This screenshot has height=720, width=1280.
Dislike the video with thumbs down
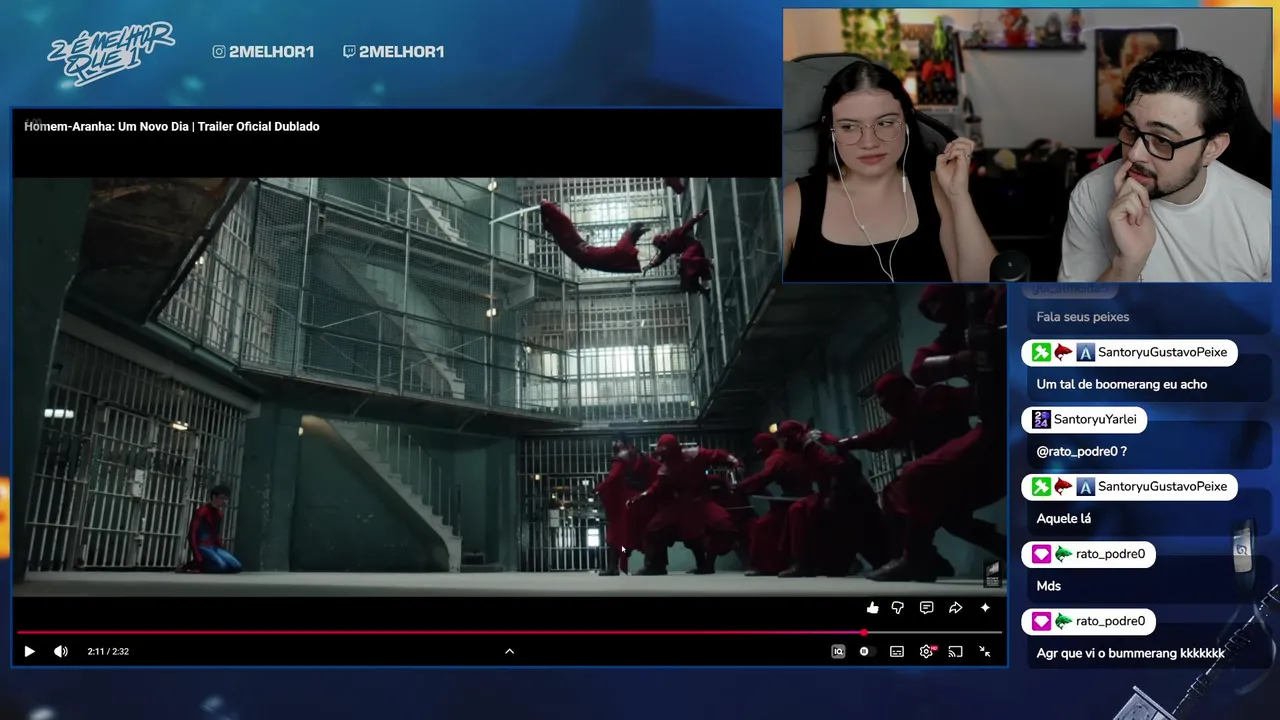coord(898,607)
